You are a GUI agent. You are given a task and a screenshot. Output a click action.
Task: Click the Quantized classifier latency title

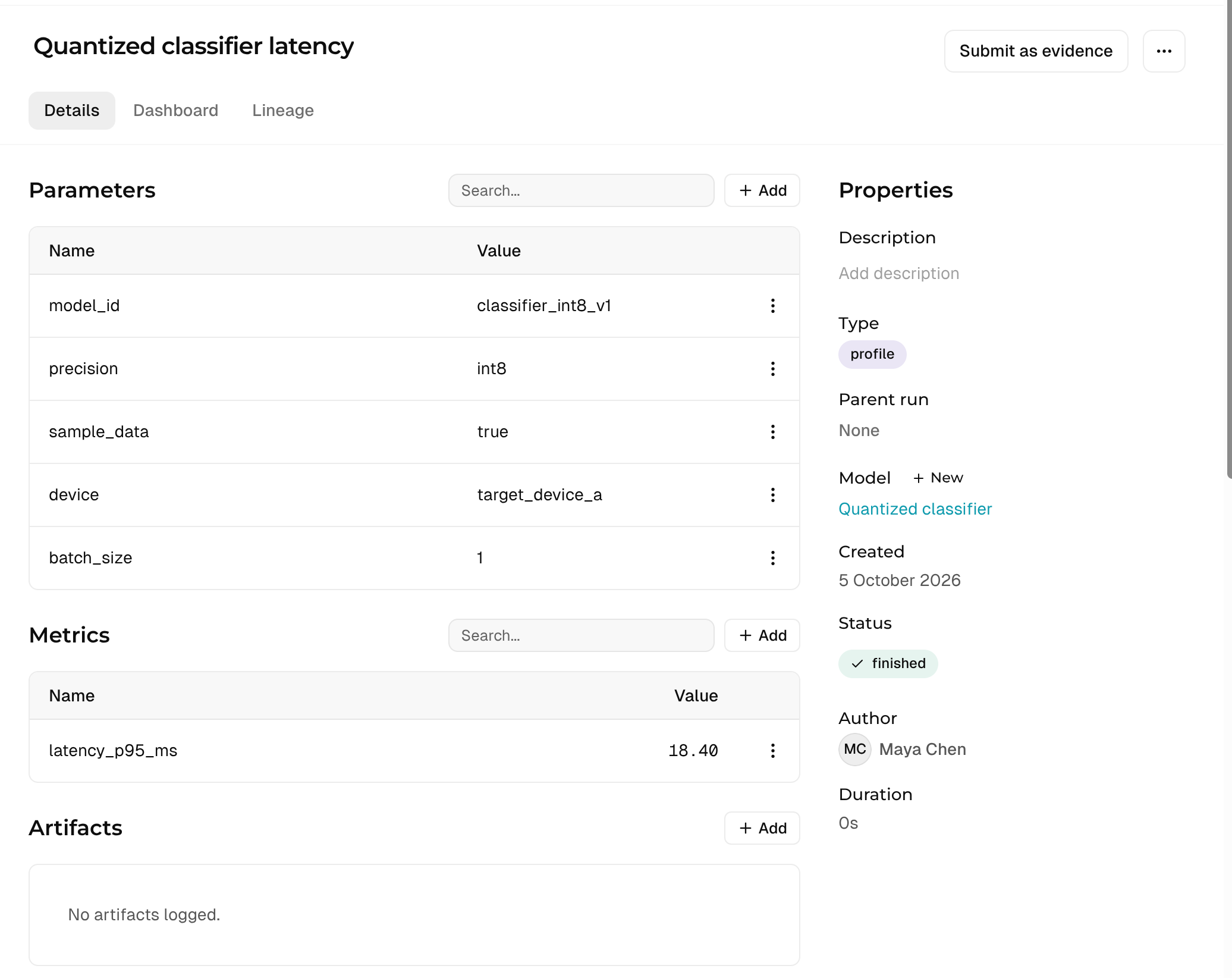193,46
